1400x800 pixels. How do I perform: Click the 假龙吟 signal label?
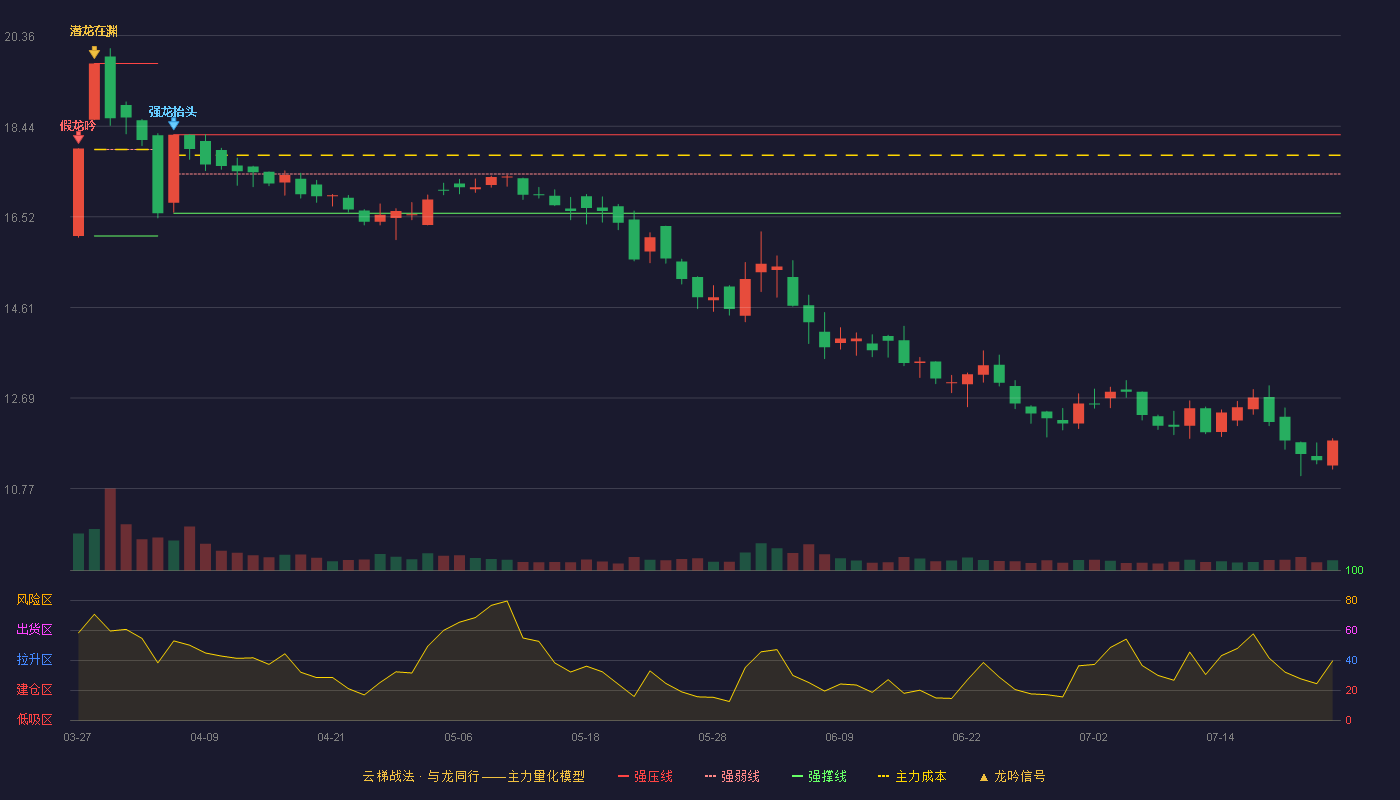pos(78,125)
